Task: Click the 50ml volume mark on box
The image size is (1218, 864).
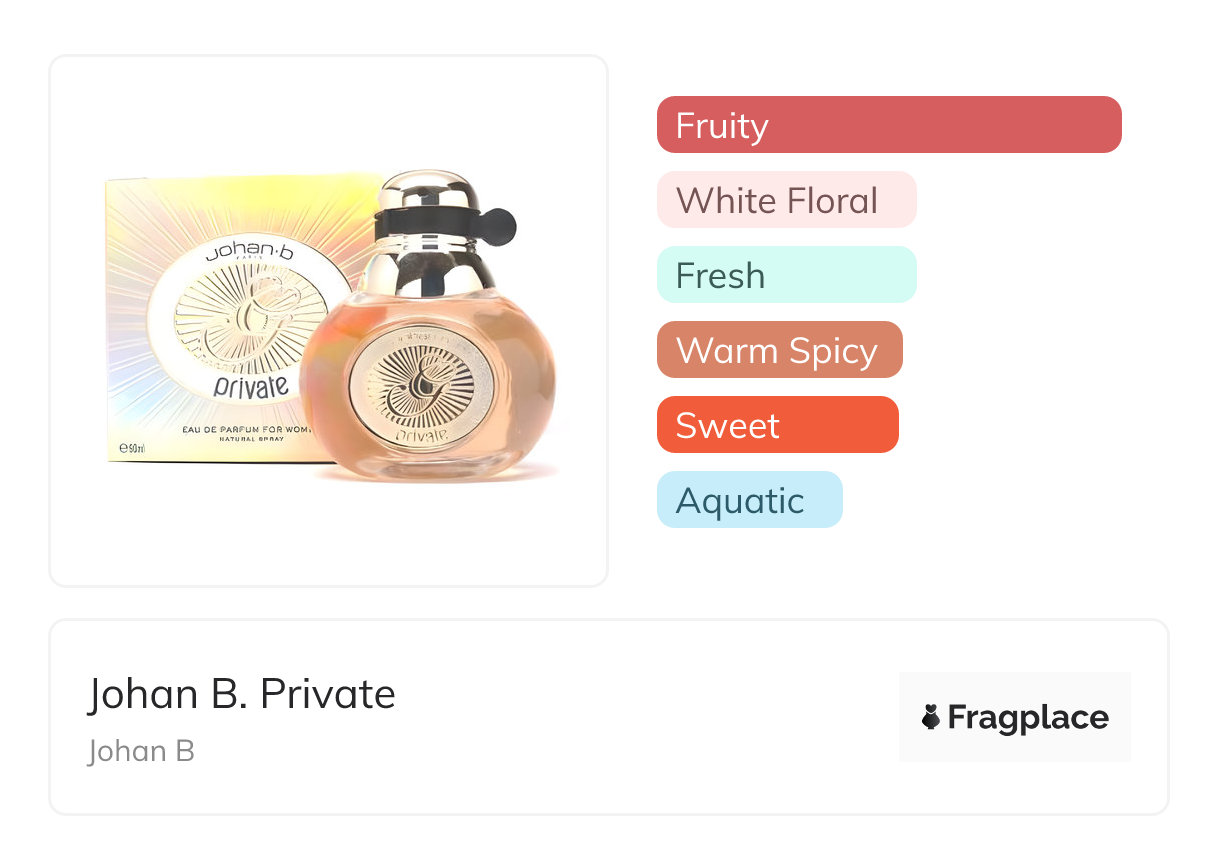Action: pos(133,449)
